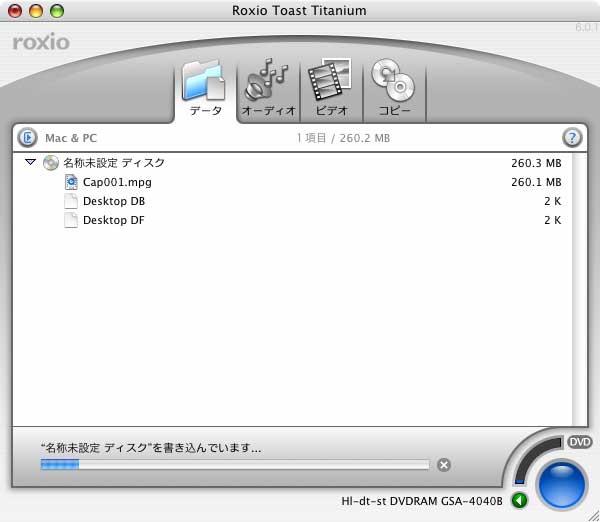Select the Desktop DB file
Image resolution: width=600 pixels, height=522 pixels.
pos(113,201)
